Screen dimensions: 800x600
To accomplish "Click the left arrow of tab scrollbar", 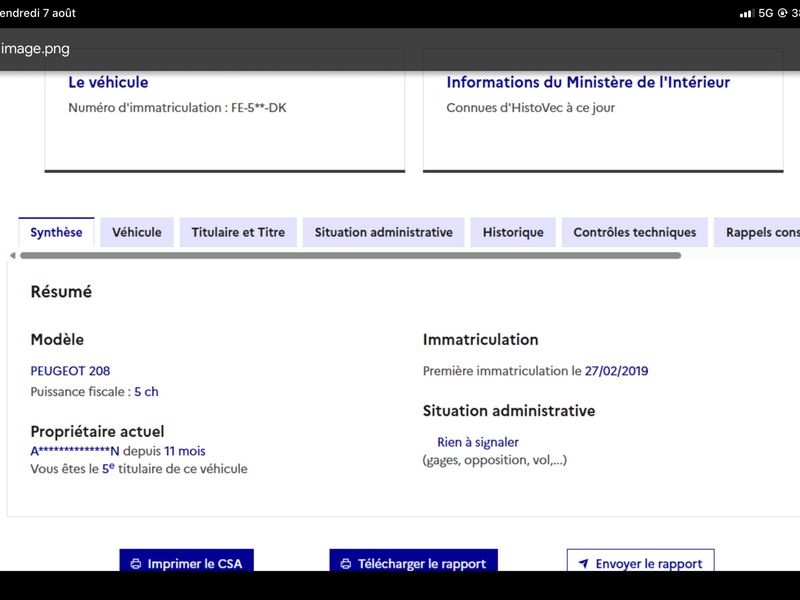I will (x=13, y=256).
